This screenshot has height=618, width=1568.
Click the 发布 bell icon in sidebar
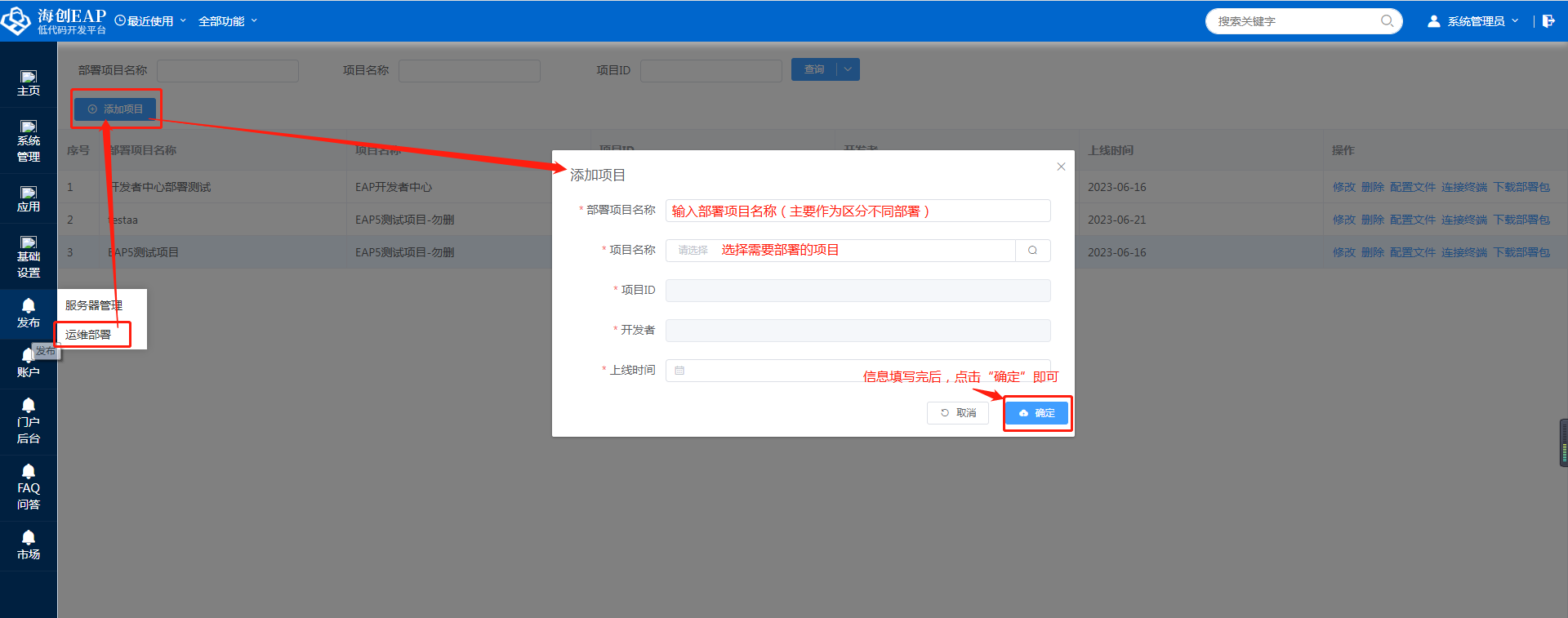29,313
